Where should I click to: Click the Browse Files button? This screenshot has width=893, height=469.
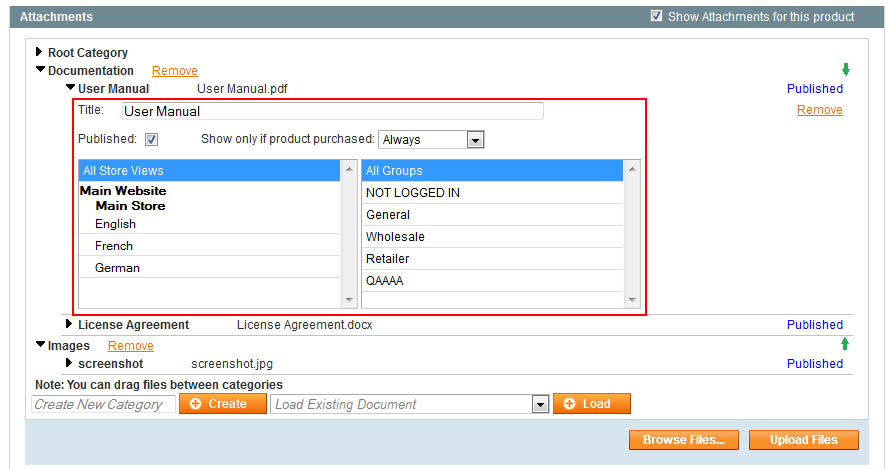pos(684,440)
